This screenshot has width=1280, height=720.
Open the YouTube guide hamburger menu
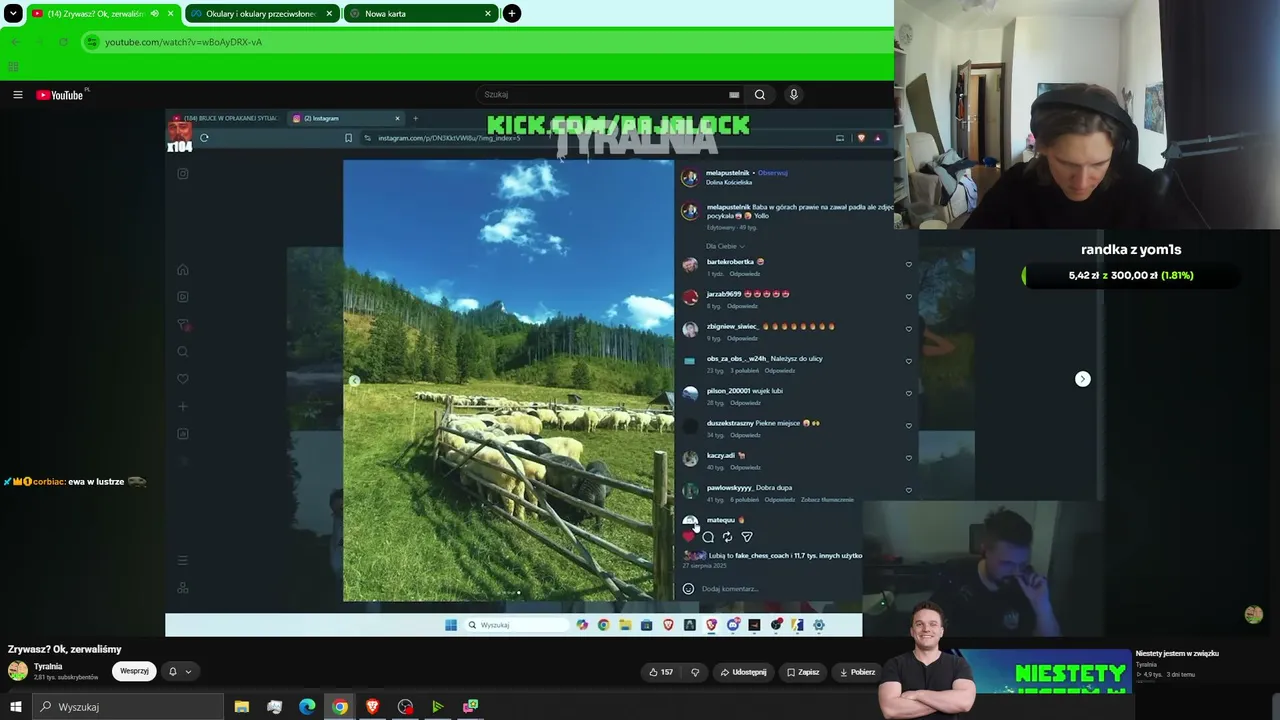click(x=18, y=95)
